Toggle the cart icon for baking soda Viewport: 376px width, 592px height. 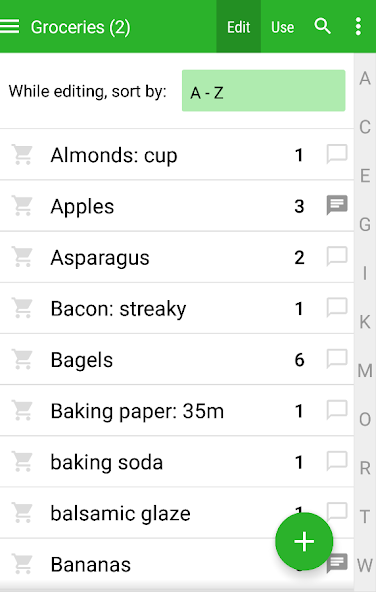[22, 461]
